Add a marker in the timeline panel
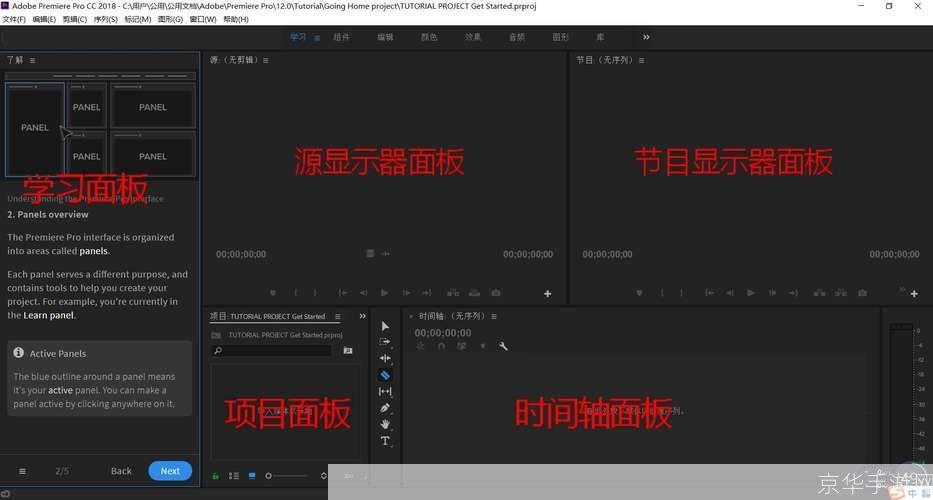 point(483,346)
